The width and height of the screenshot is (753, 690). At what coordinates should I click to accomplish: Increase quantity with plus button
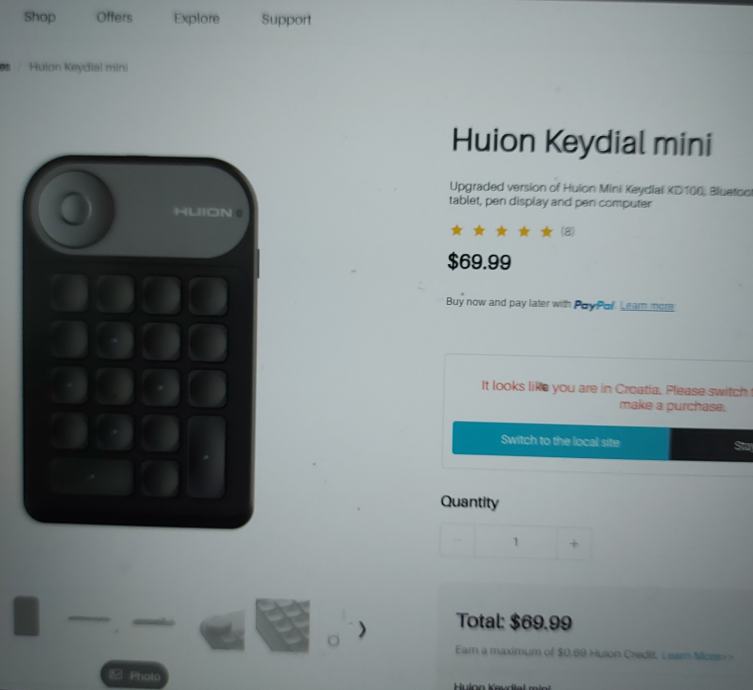pyautogui.click(x=573, y=544)
